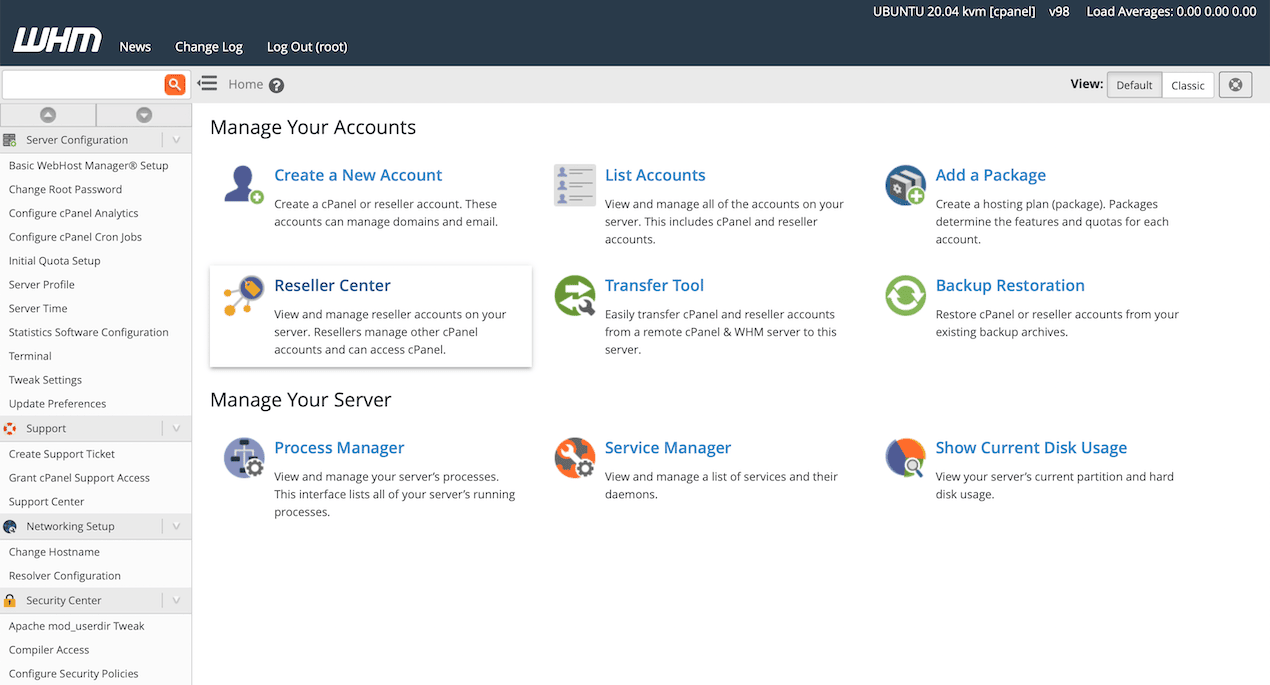Open Configure cPanel Cron Jobs
This screenshot has width=1270, height=685.
point(75,237)
